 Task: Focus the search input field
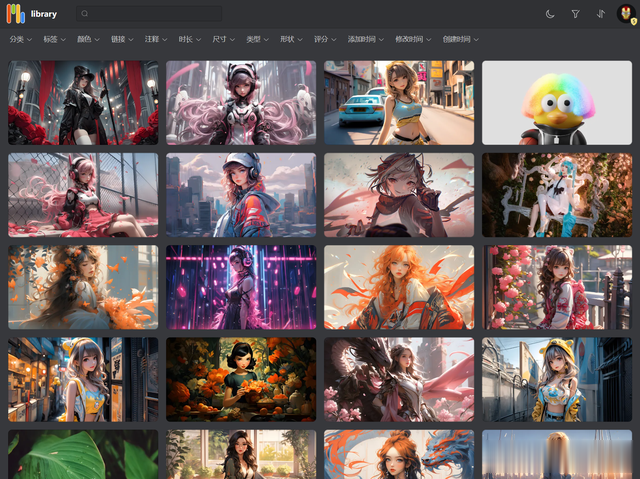(x=149, y=13)
